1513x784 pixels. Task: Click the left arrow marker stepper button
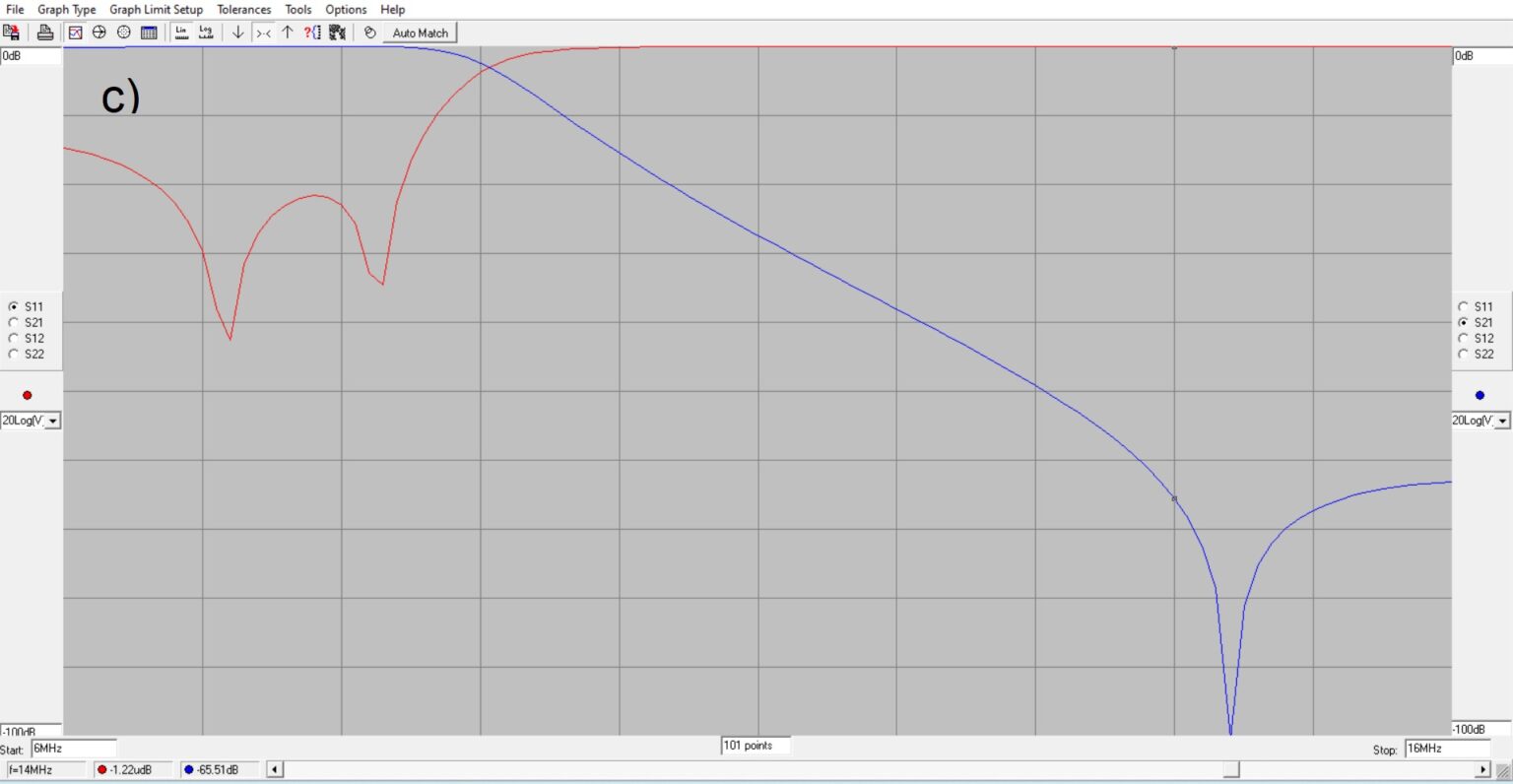click(x=273, y=769)
